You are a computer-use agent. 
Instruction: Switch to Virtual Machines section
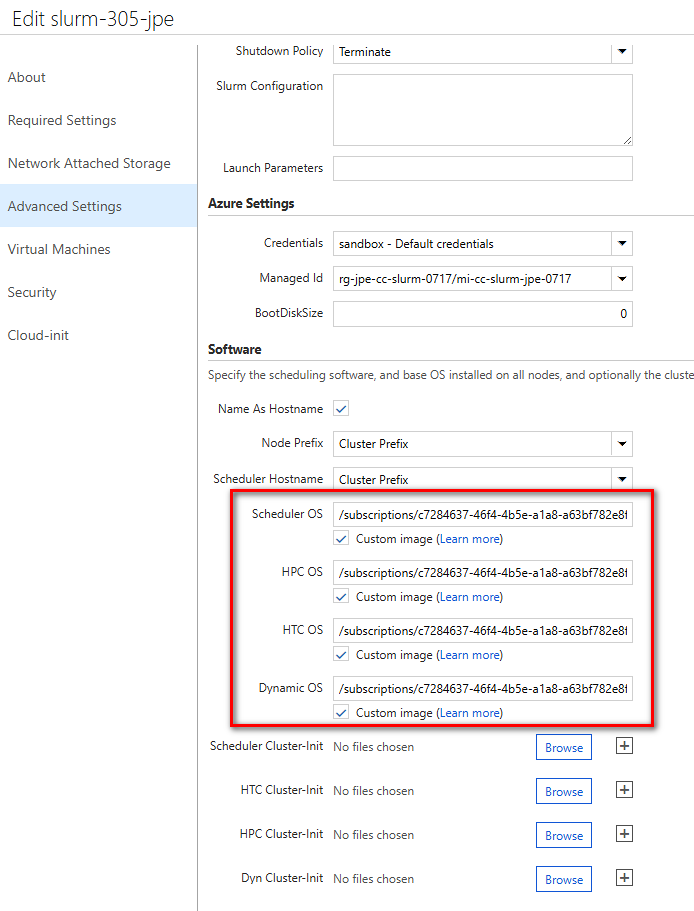point(59,249)
